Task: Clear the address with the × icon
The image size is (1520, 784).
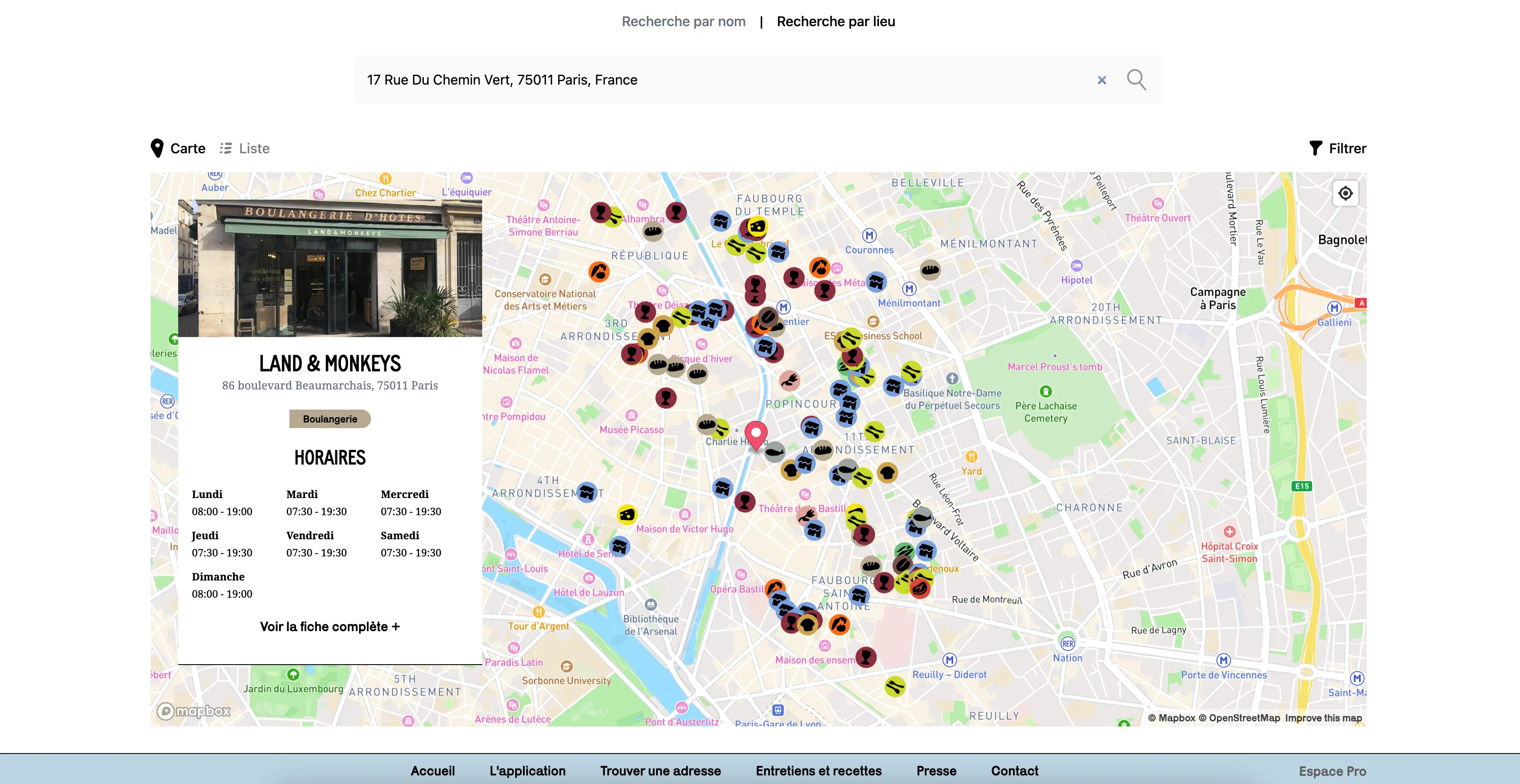Action: (1101, 80)
